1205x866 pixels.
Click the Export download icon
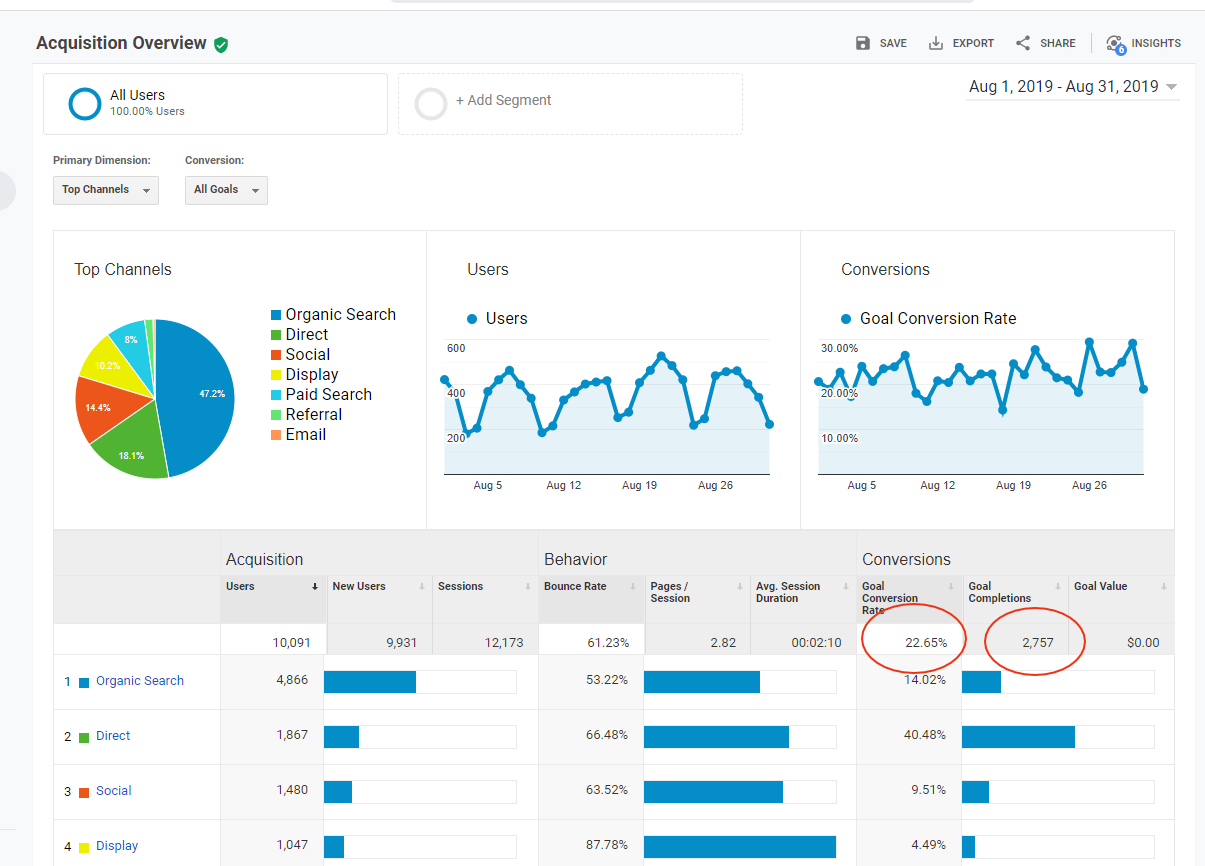click(936, 43)
